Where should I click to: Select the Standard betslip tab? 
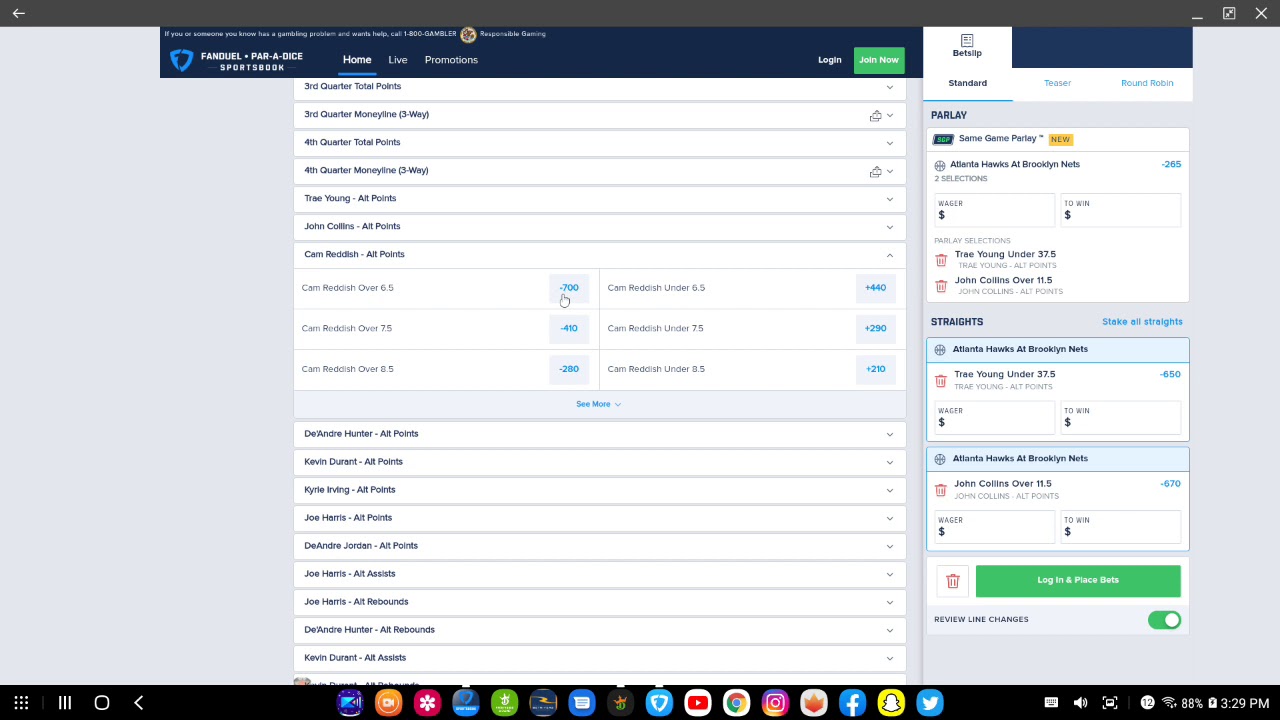967,83
